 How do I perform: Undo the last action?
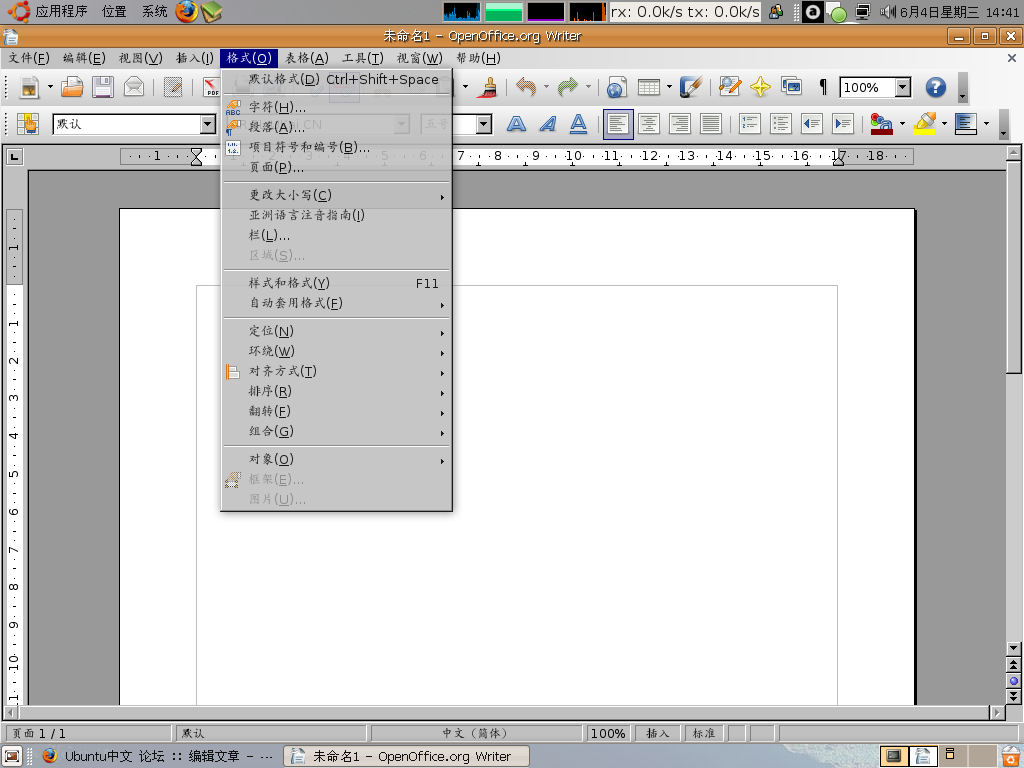(x=526, y=87)
